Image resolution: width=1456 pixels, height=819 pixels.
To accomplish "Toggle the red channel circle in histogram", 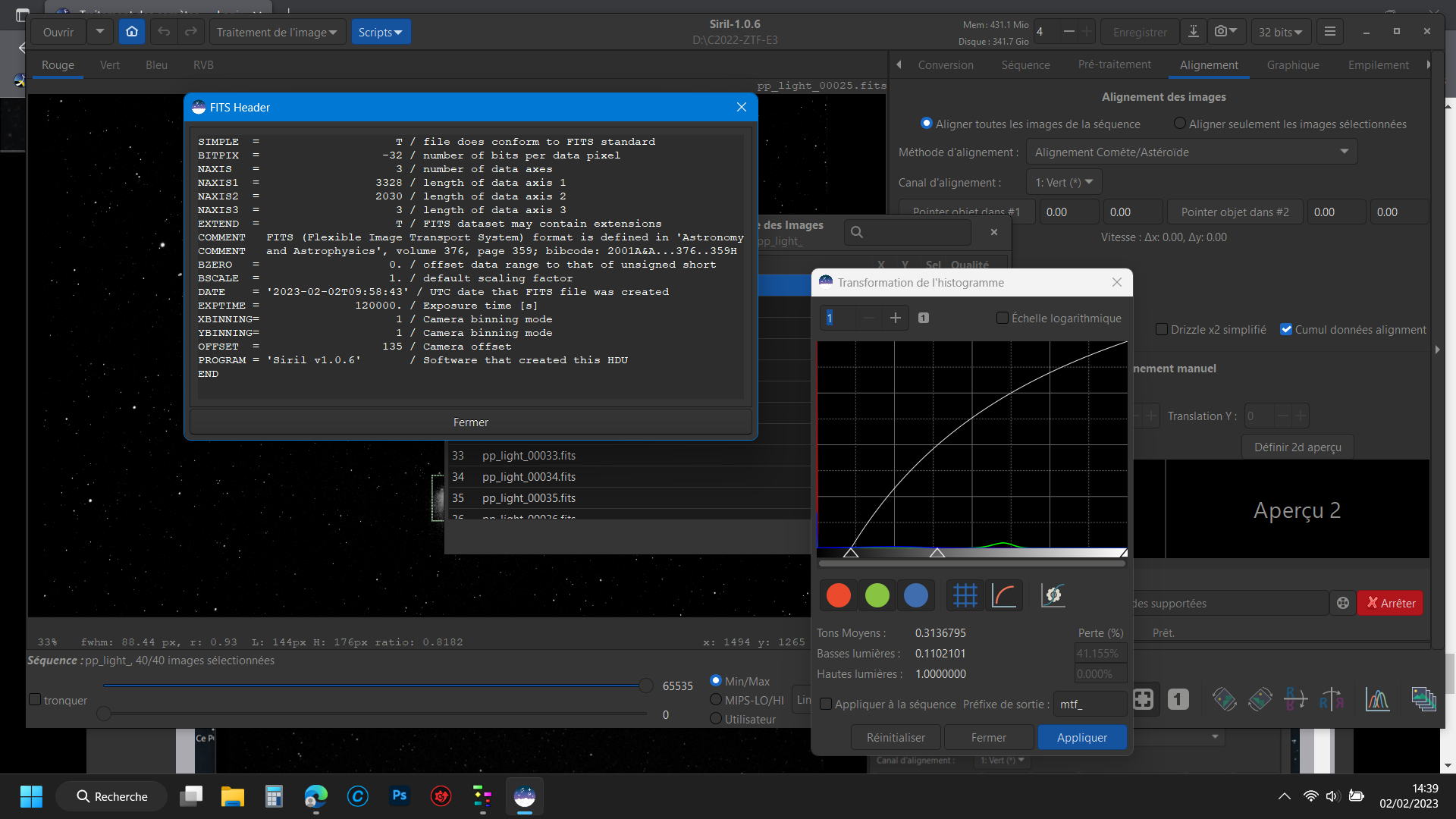I will point(838,596).
